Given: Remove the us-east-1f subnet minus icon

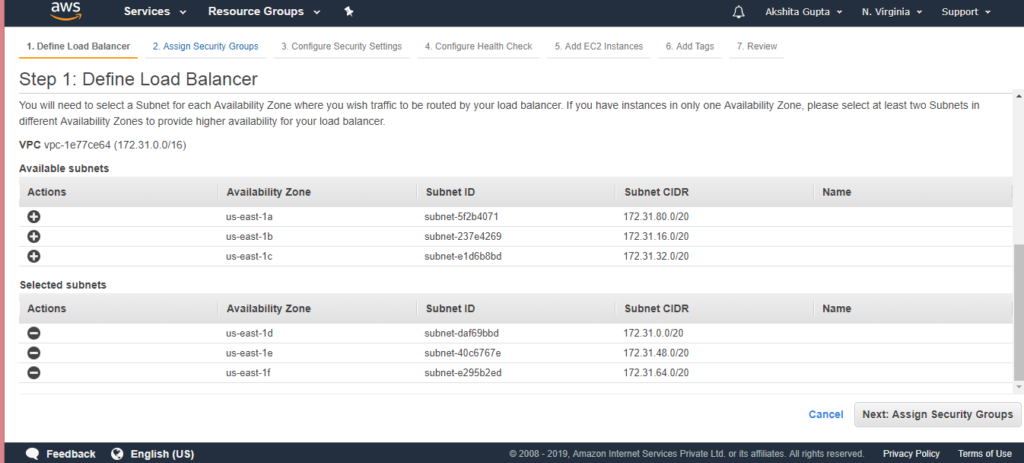Looking at the screenshot, I should [x=34, y=373].
